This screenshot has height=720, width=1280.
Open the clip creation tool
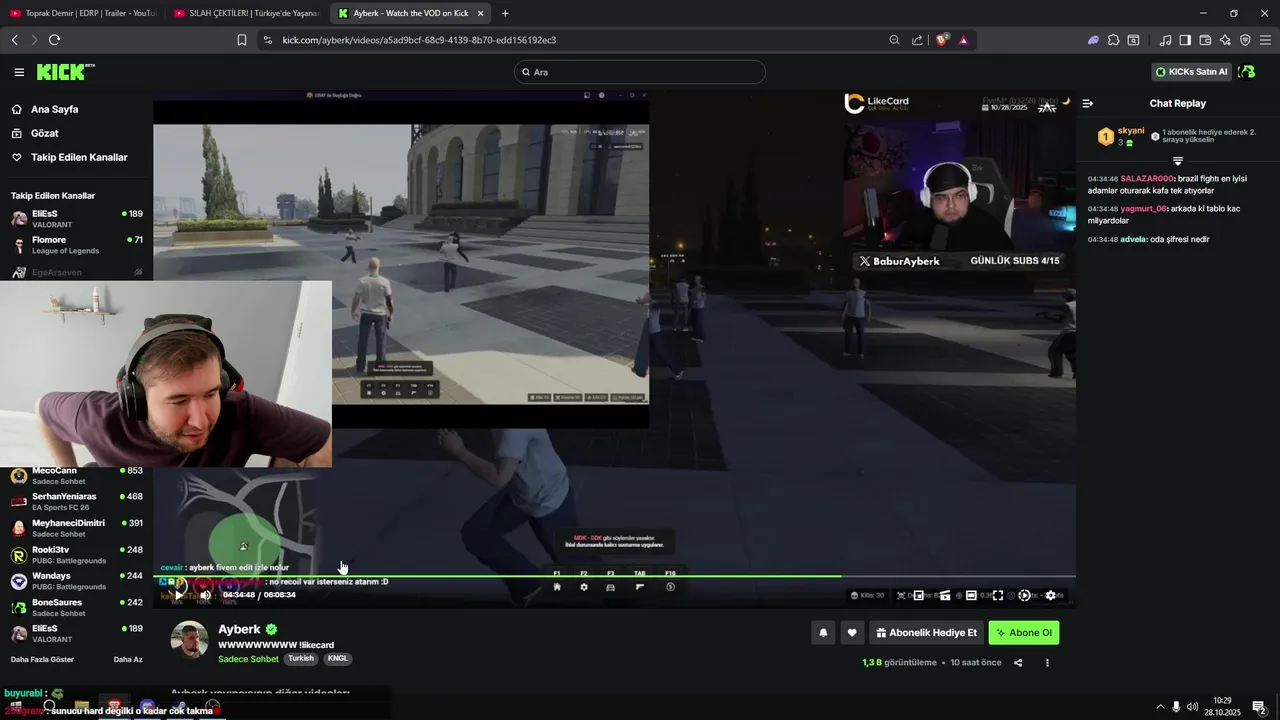(x=945, y=595)
